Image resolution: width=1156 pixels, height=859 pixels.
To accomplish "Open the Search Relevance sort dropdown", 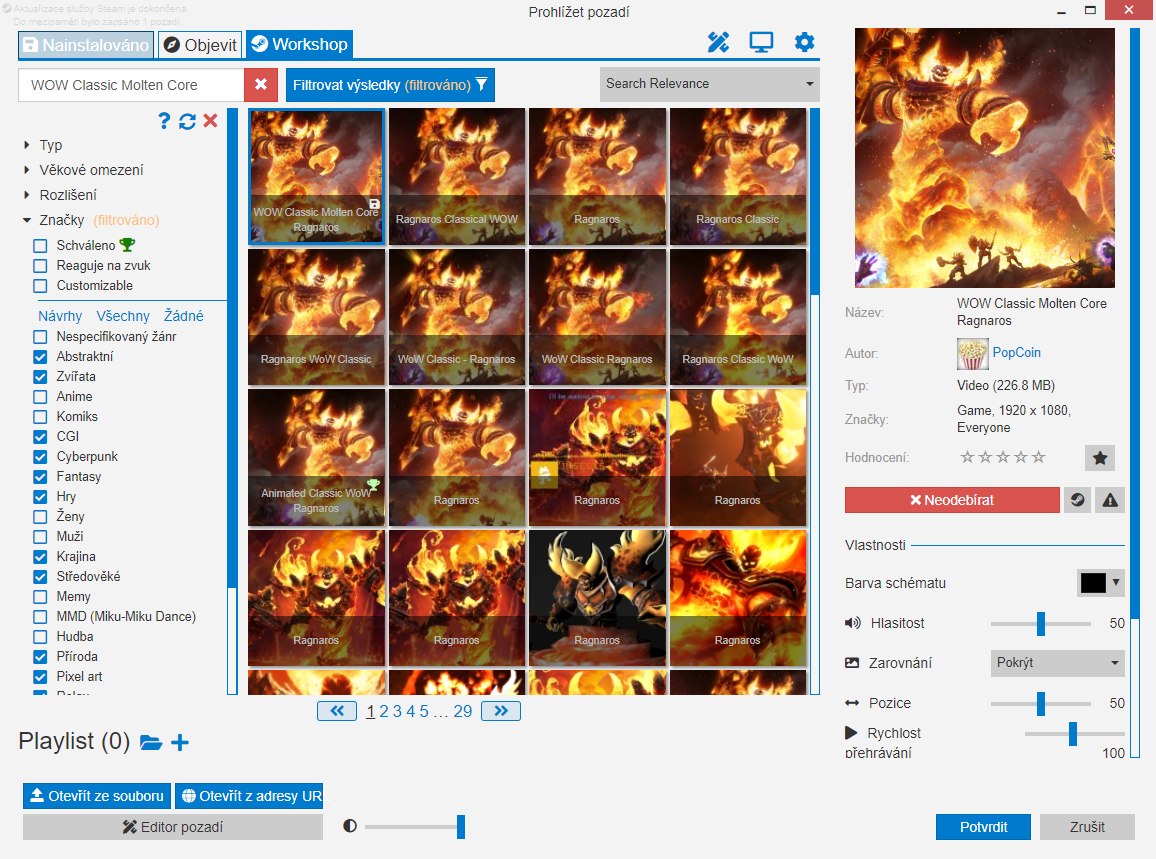I will click(709, 84).
